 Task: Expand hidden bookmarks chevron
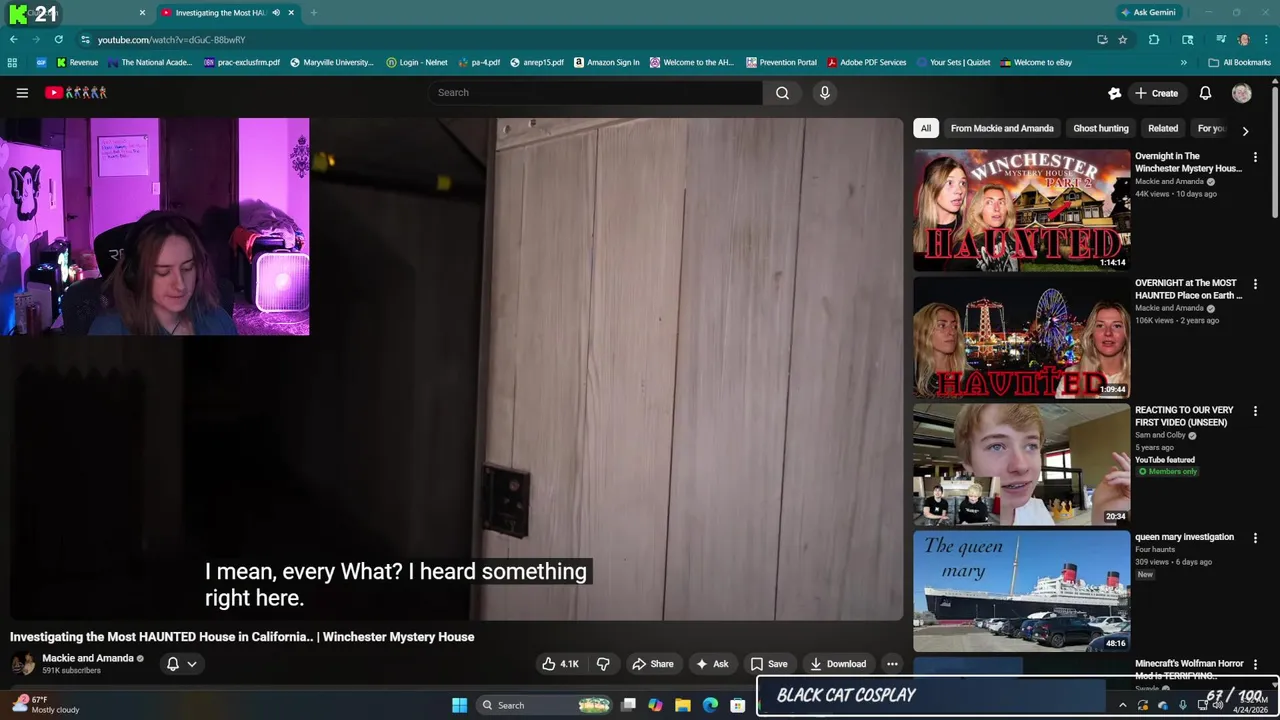(1184, 62)
